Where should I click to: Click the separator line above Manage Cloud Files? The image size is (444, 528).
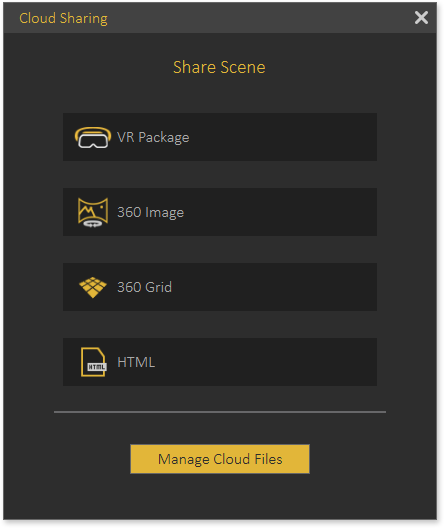(220, 411)
